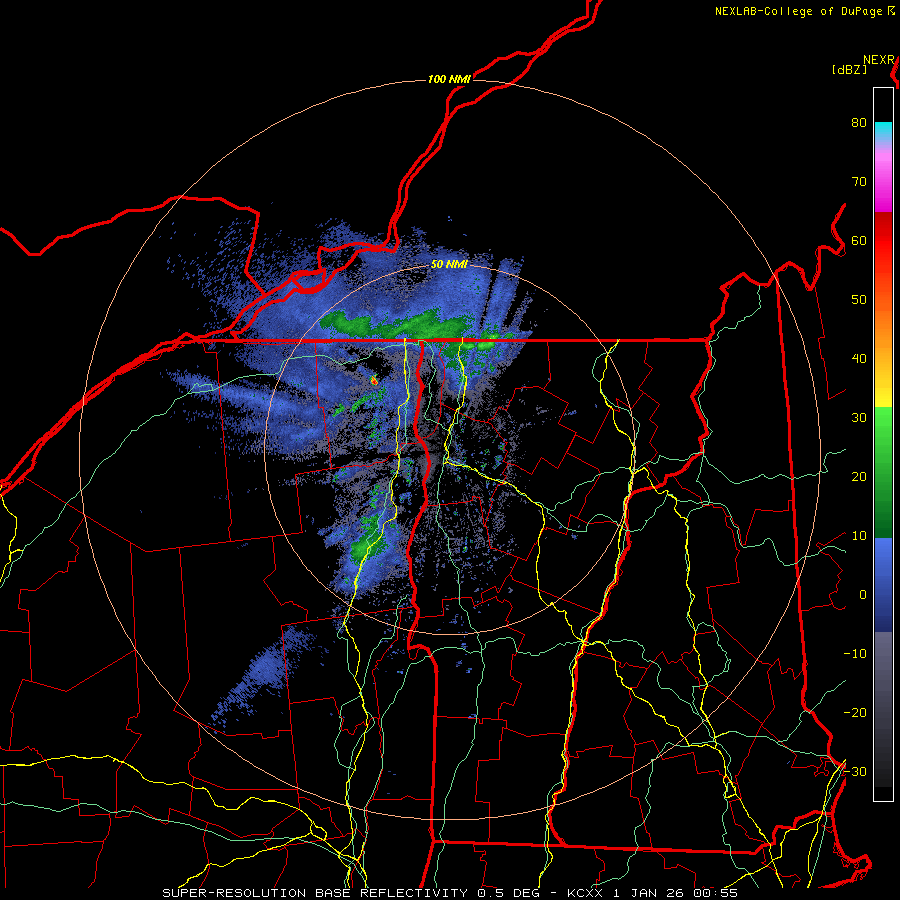Click the NEXR label above the legend
This screenshot has width=900, height=900.
[x=879, y=60]
